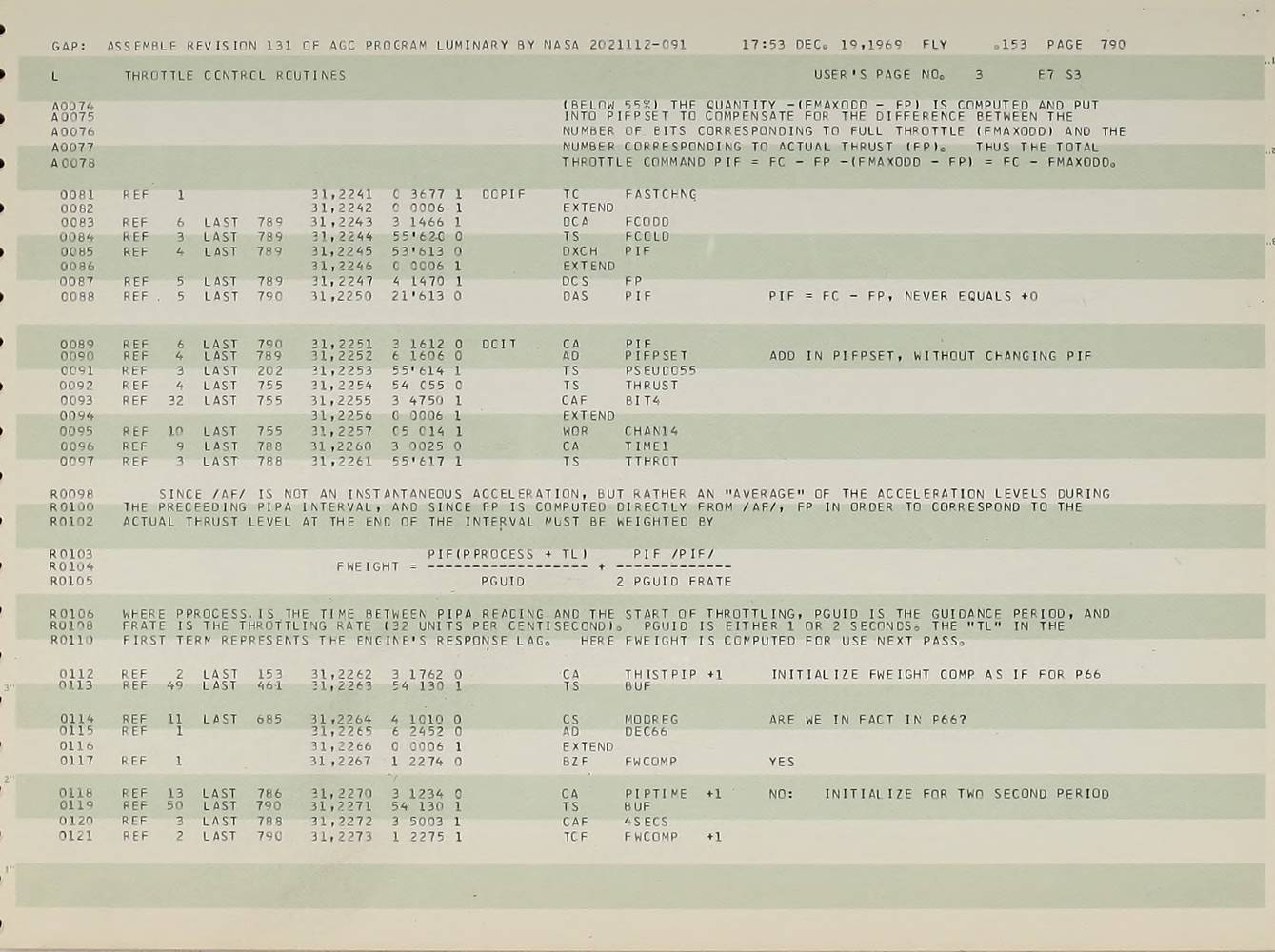This screenshot has height=952, width=1275.
Task: Click the 'THRUST' operand on line 0092
Action: click(651, 386)
